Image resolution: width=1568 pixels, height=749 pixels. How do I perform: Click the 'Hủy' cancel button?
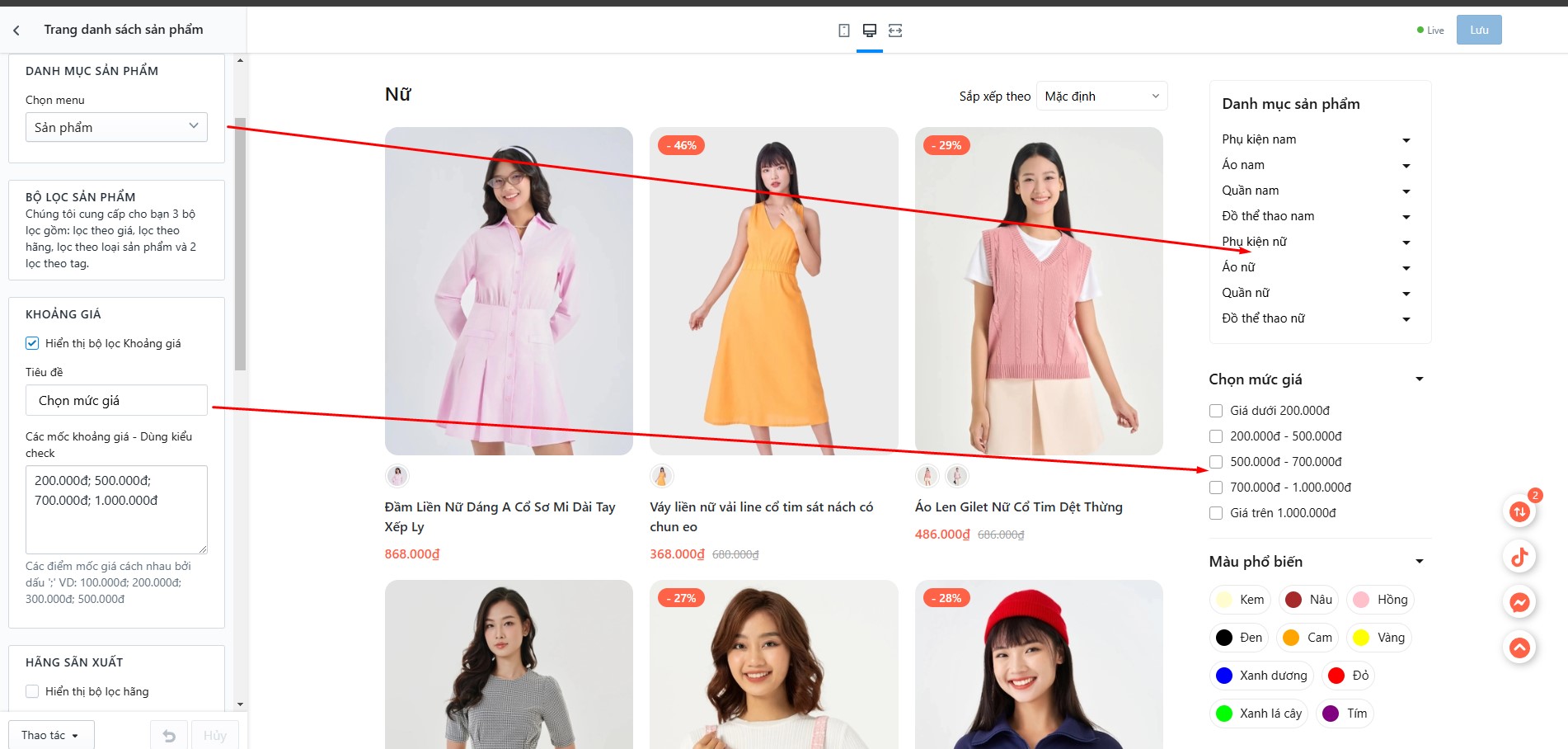(215, 735)
